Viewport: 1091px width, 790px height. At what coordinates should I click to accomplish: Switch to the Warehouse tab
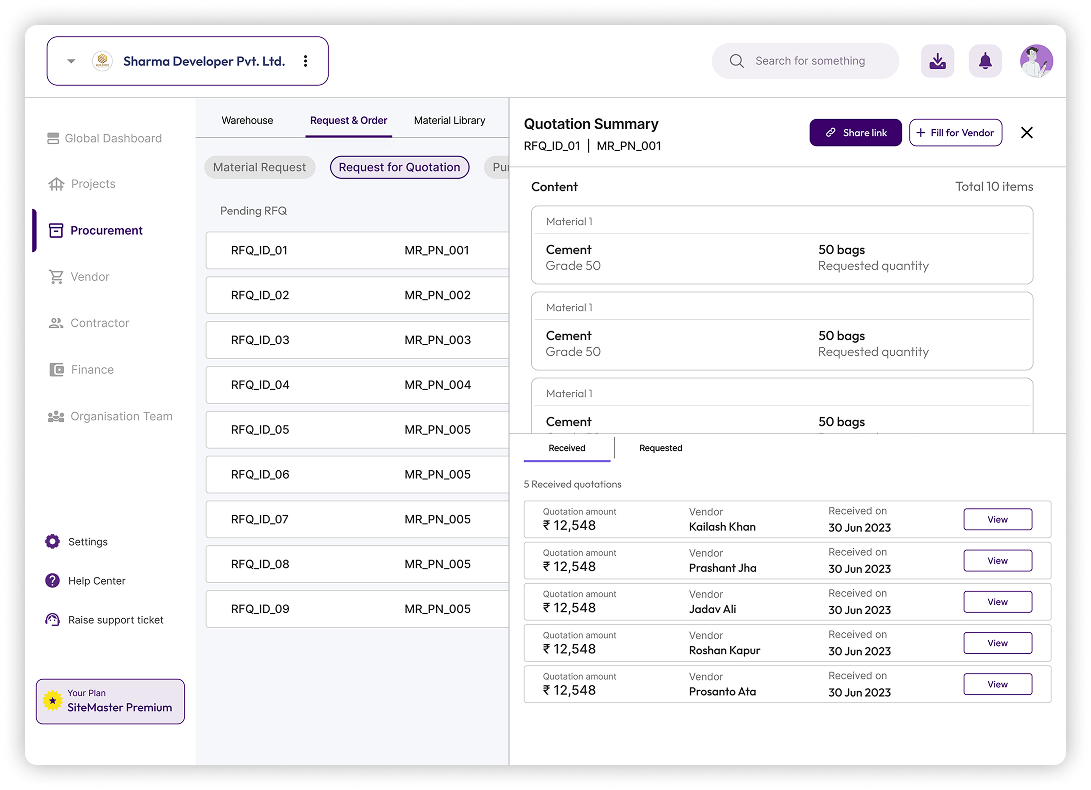pos(247,120)
